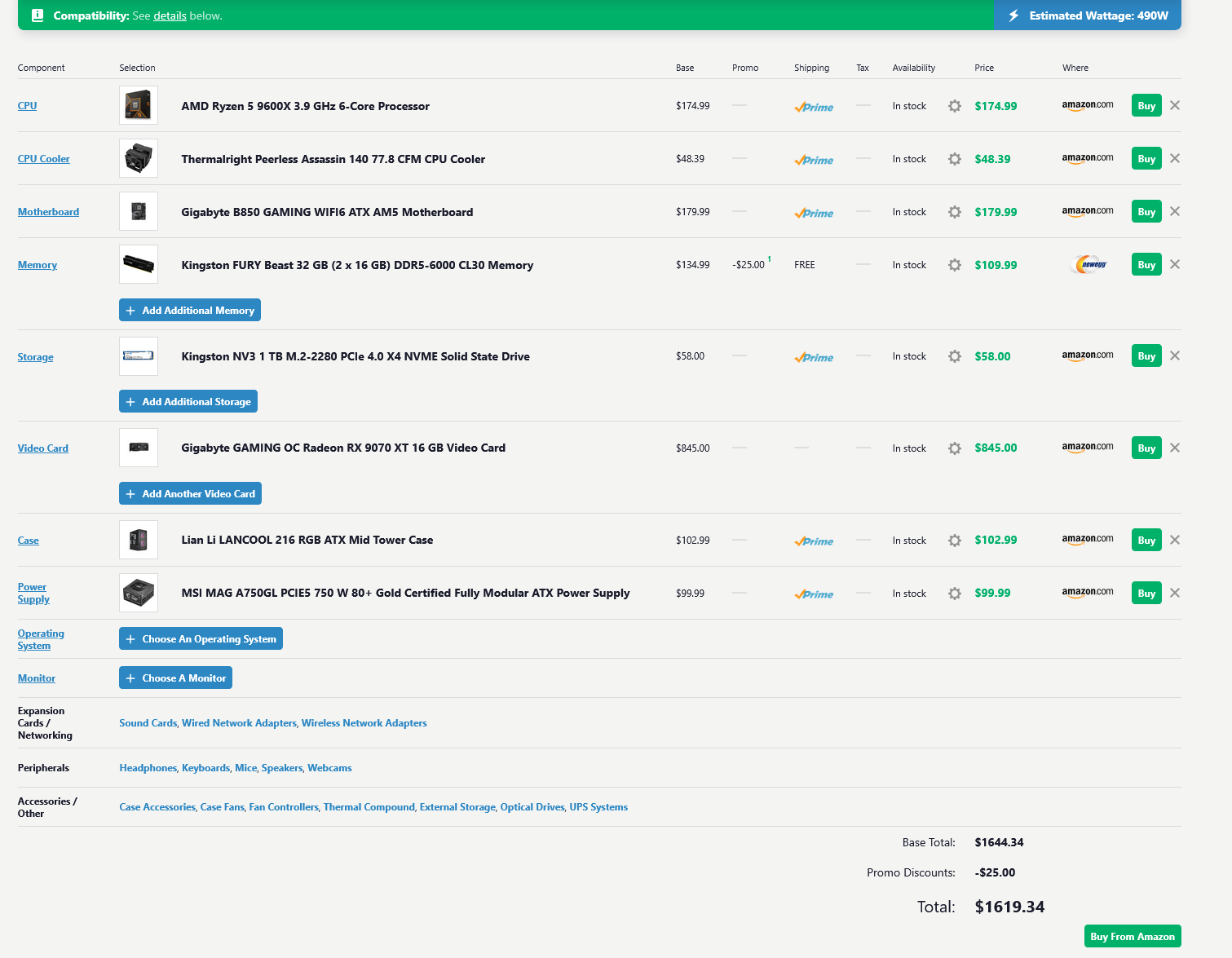Click Amazon logo in the CPU row
1232x958 pixels.
(1088, 105)
